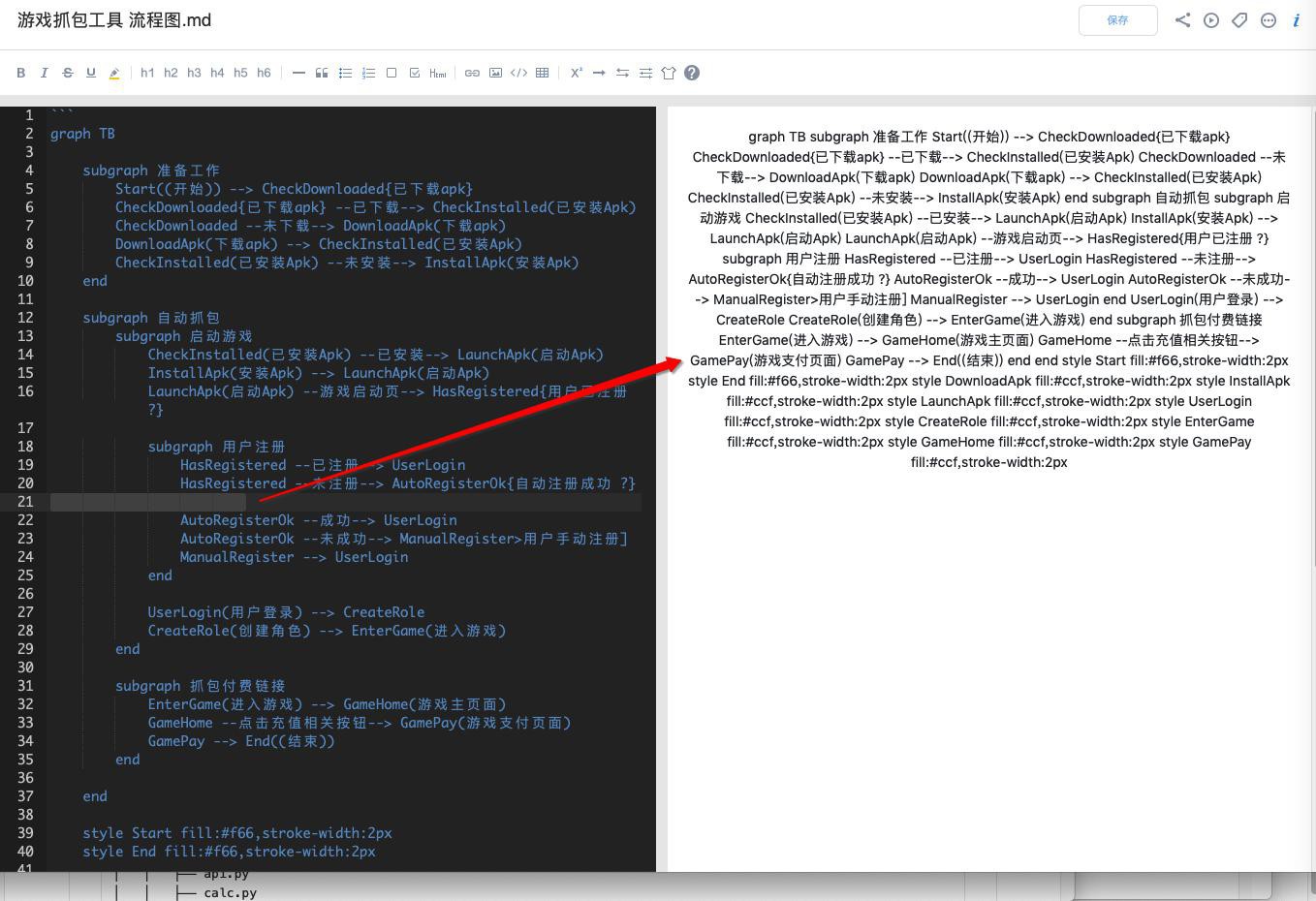Apply italic formatting
The image size is (1316, 901).
click(44, 73)
